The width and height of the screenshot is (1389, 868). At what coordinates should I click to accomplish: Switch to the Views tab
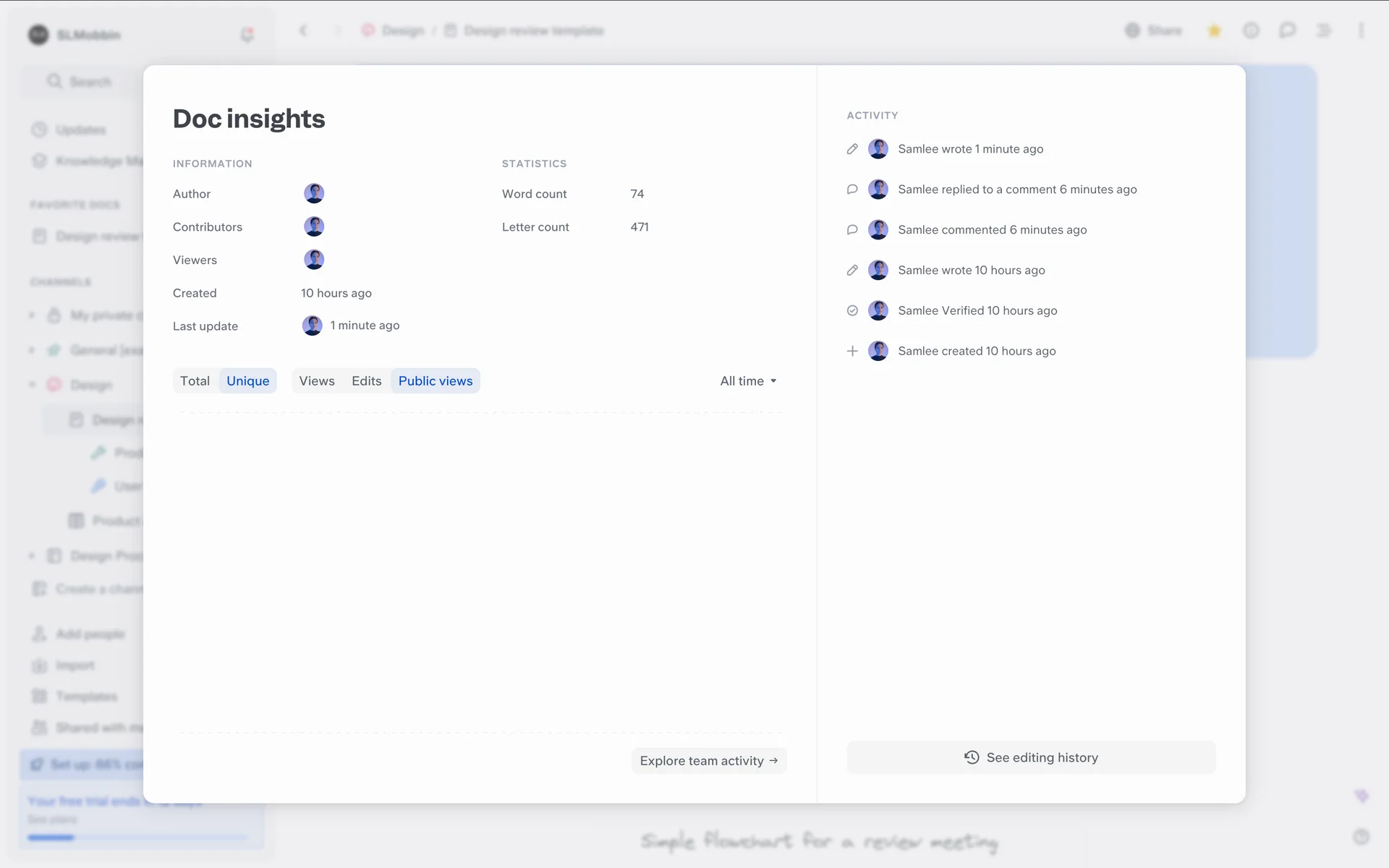click(x=317, y=381)
